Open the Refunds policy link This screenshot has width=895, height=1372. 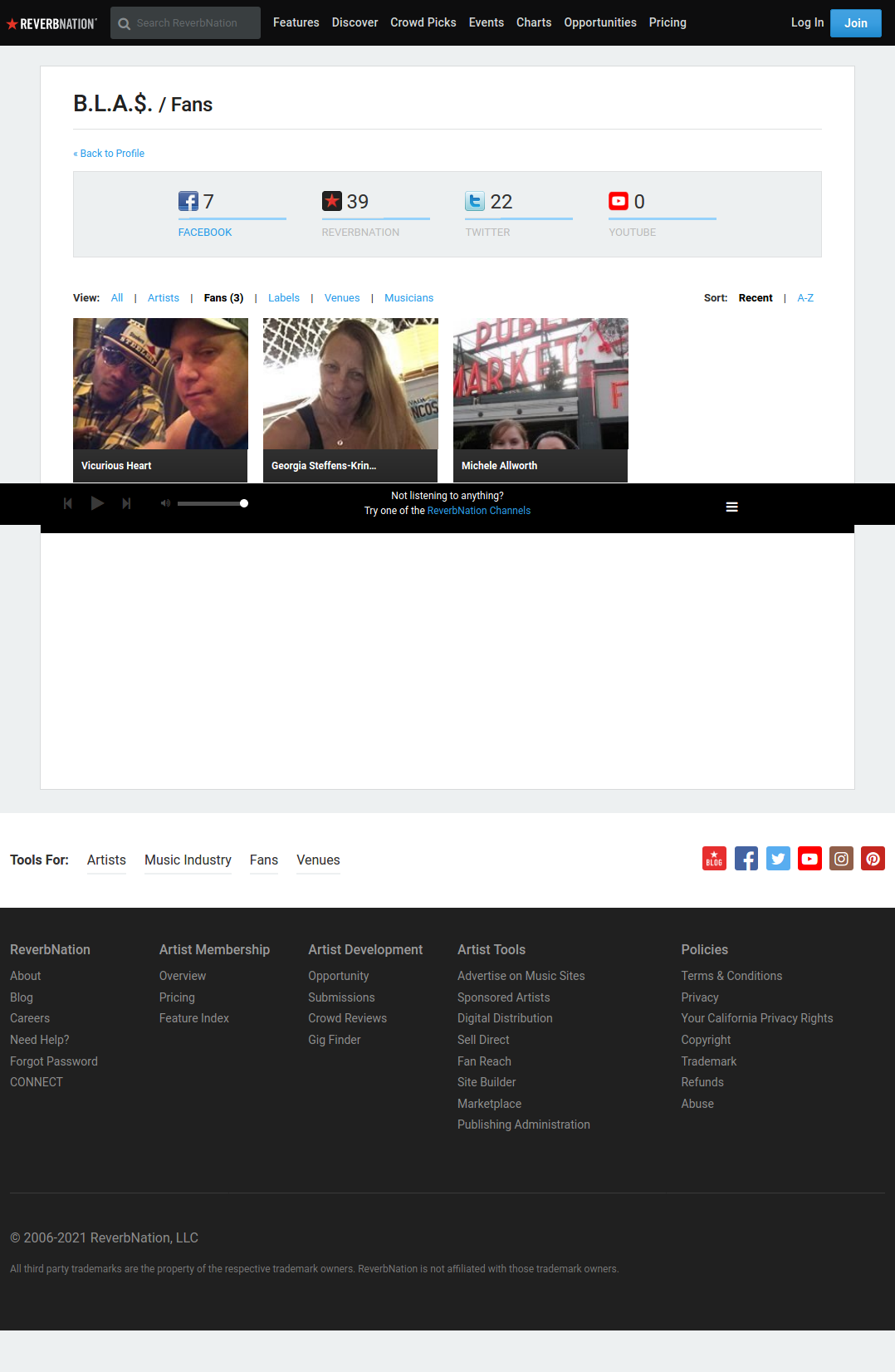click(x=702, y=1082)
